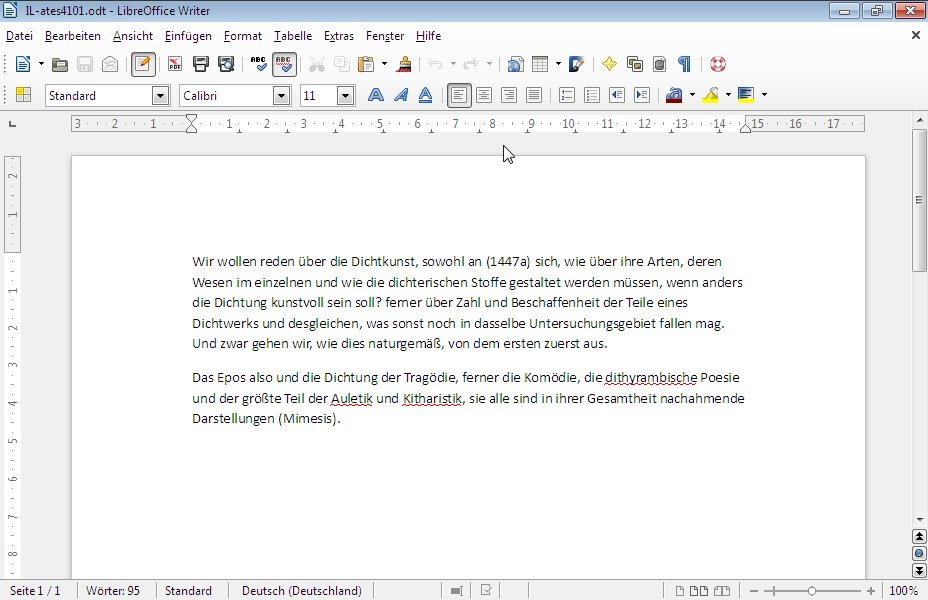The width and height of the screenshot is (928, 600).
Task: Insert a table with Table icon
Action: point(540,64)
